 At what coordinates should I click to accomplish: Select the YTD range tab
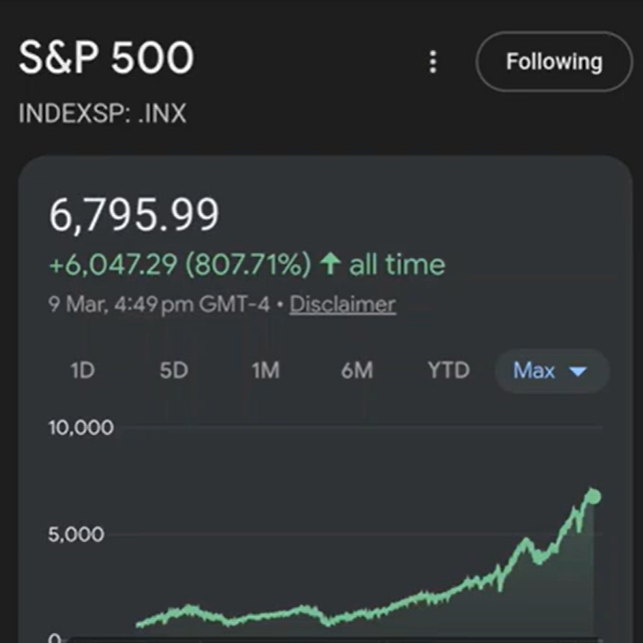(x=448, y=371)
